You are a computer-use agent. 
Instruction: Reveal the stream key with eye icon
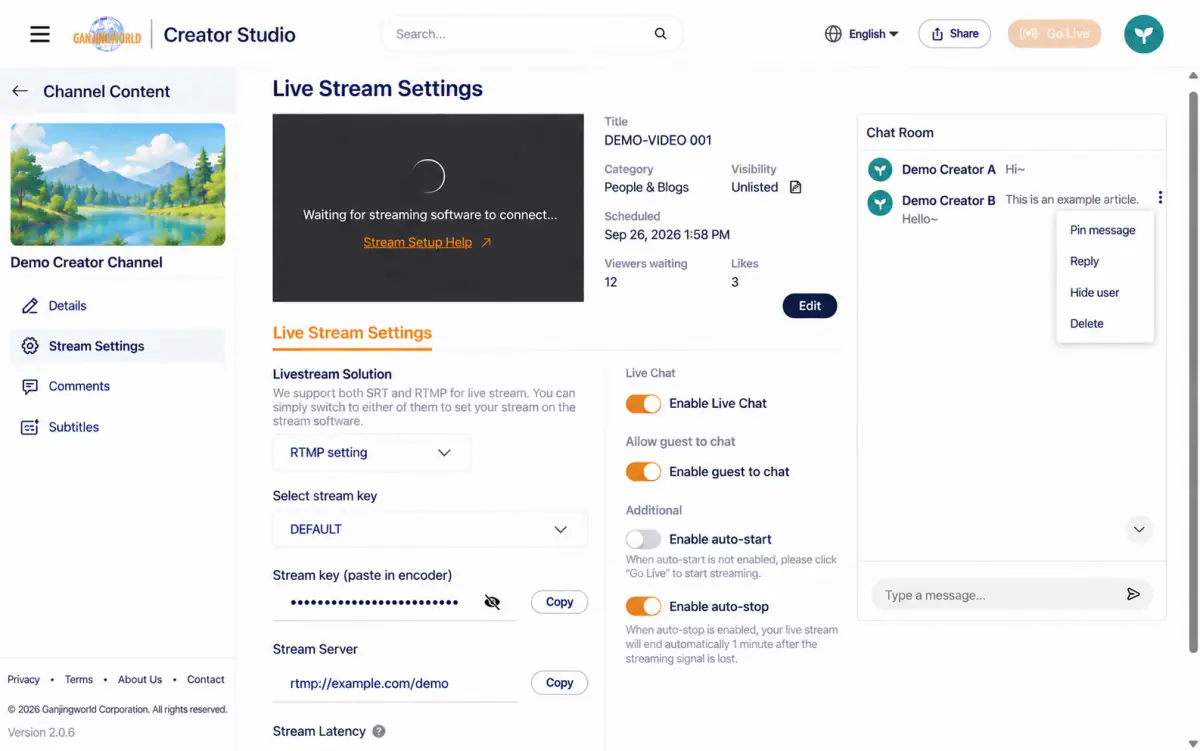point(492,602)
